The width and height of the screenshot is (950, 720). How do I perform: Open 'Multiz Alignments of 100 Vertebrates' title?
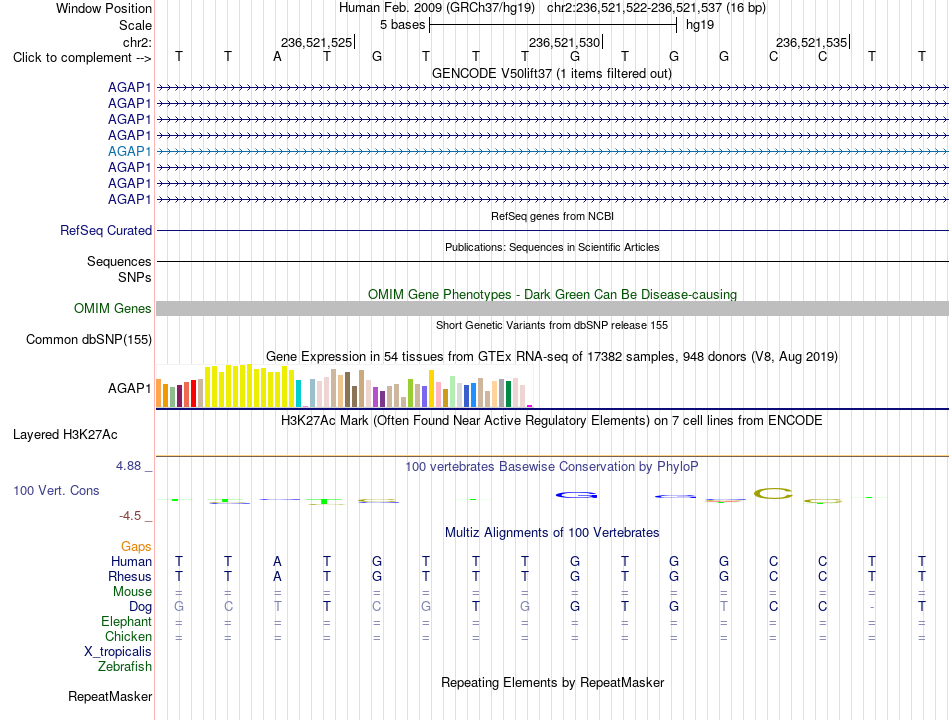click(552, 533)
